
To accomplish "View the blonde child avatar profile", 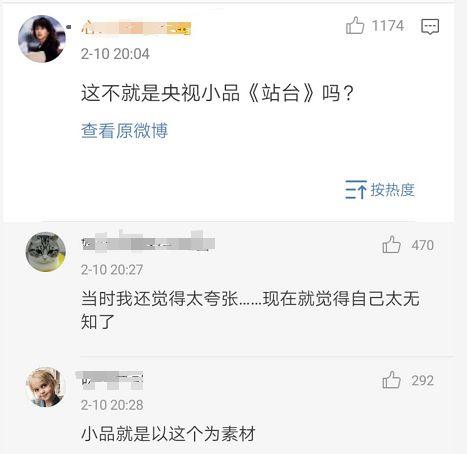I will [45, 387].
